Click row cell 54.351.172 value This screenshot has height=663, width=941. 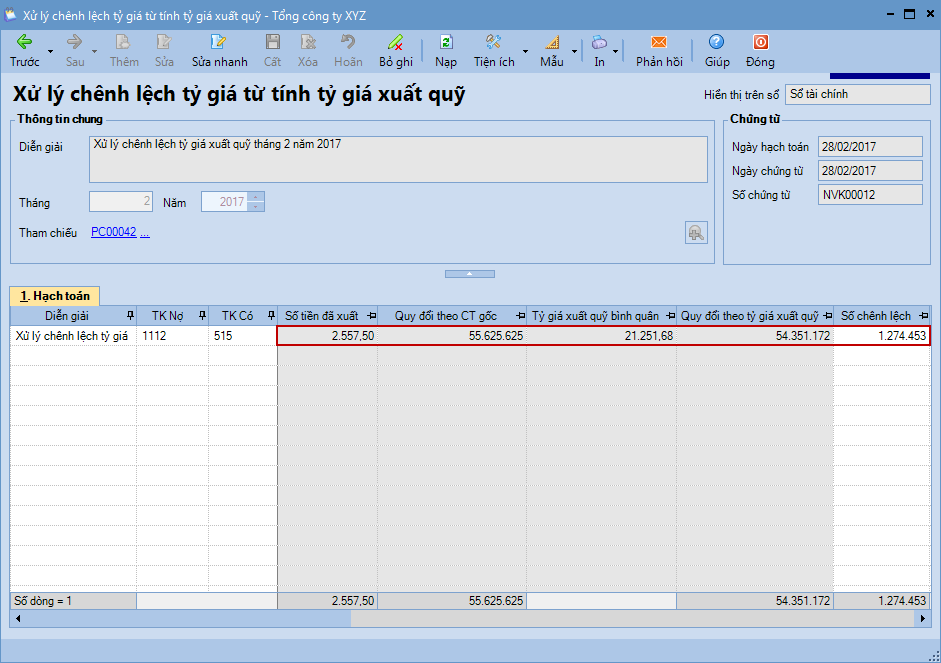[755, 335]
